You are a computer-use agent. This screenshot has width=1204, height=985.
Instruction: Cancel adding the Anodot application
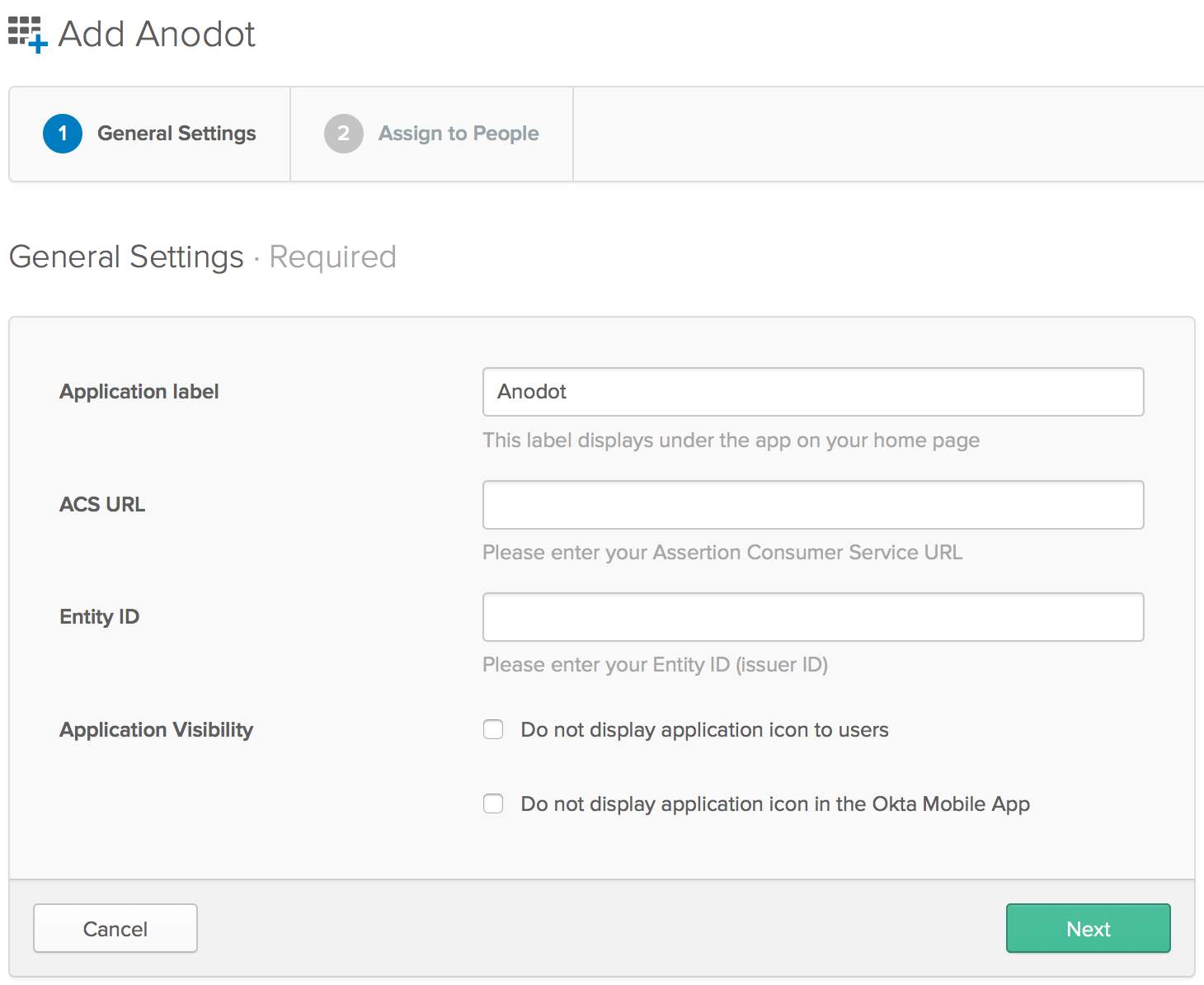[x=115, y=928]
